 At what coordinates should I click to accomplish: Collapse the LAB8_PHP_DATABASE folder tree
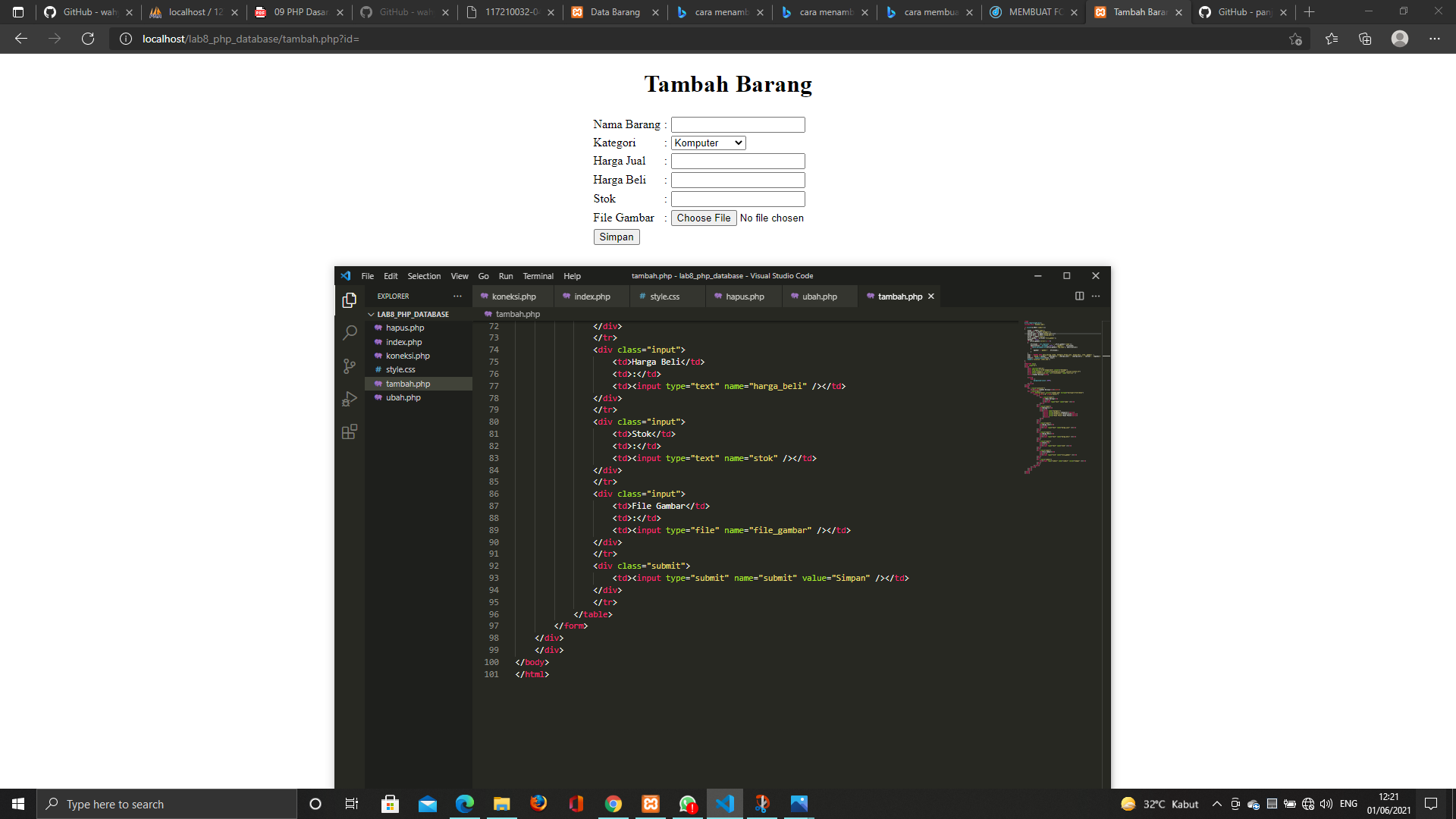point(371,313)
